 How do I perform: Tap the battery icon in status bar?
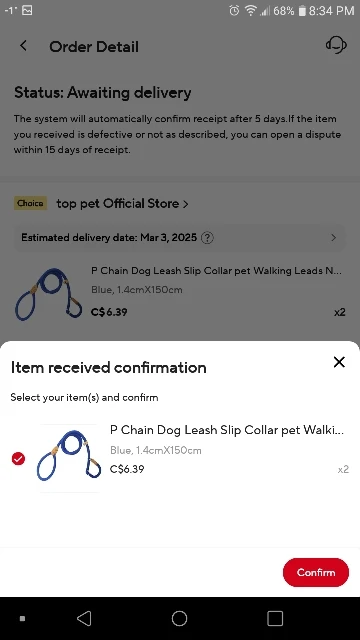point(302,11)
